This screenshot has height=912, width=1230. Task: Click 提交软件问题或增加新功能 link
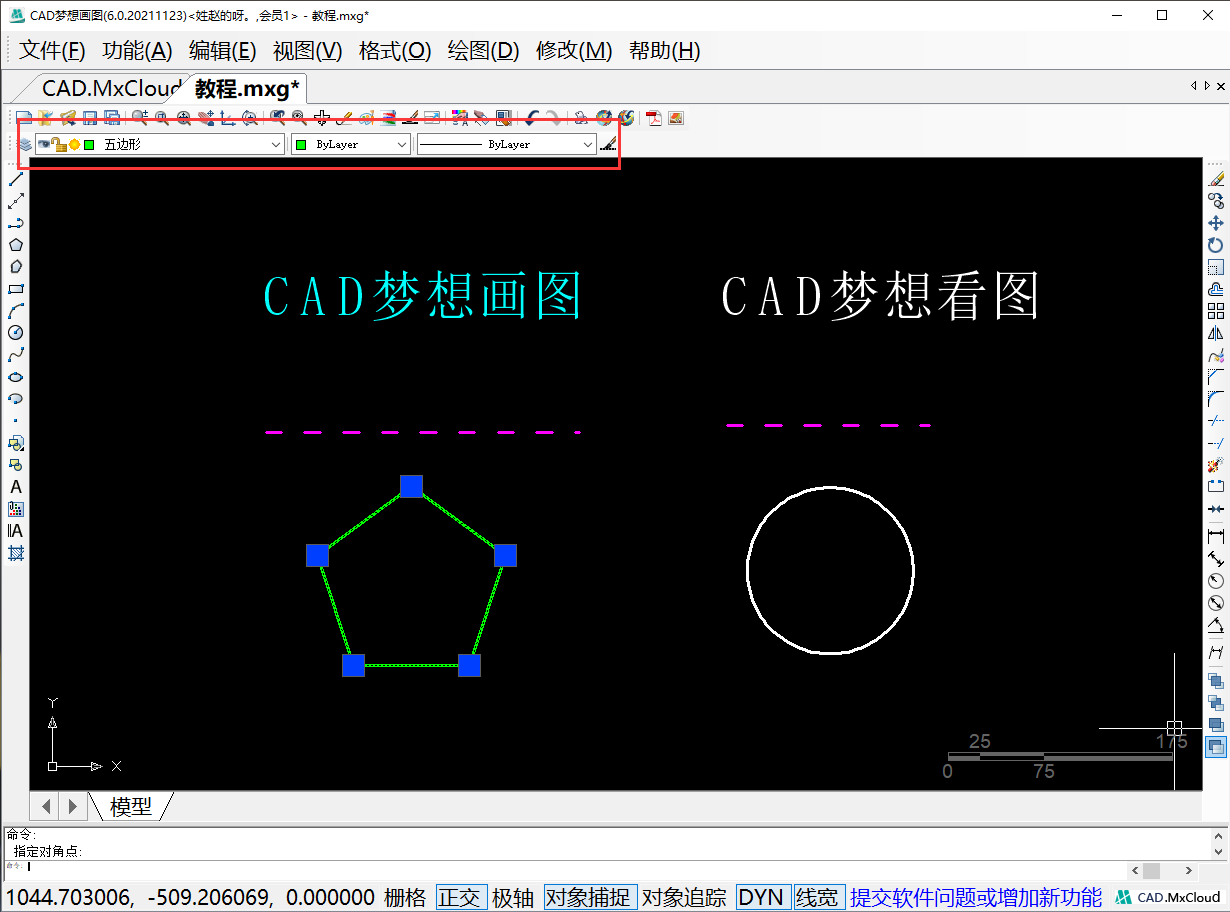[976, 897]
